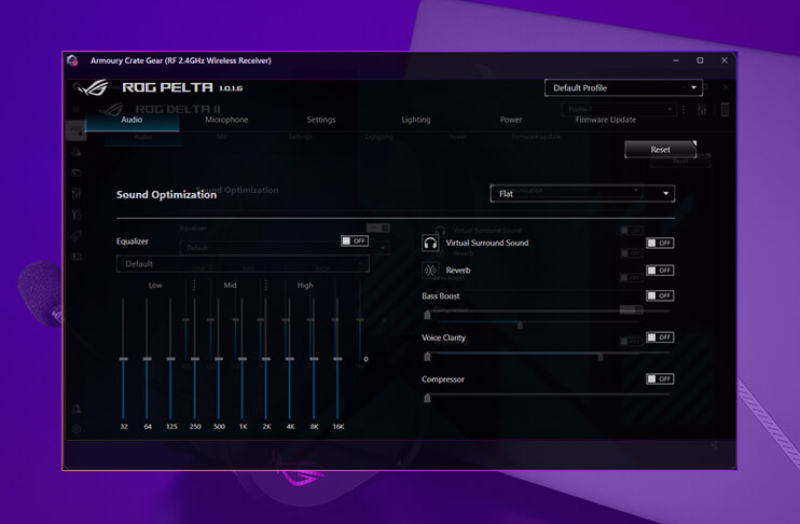Viewport: 800px width, 524px height.
Task: Click the 16K frequency label
Action: [x=338, y=427]
